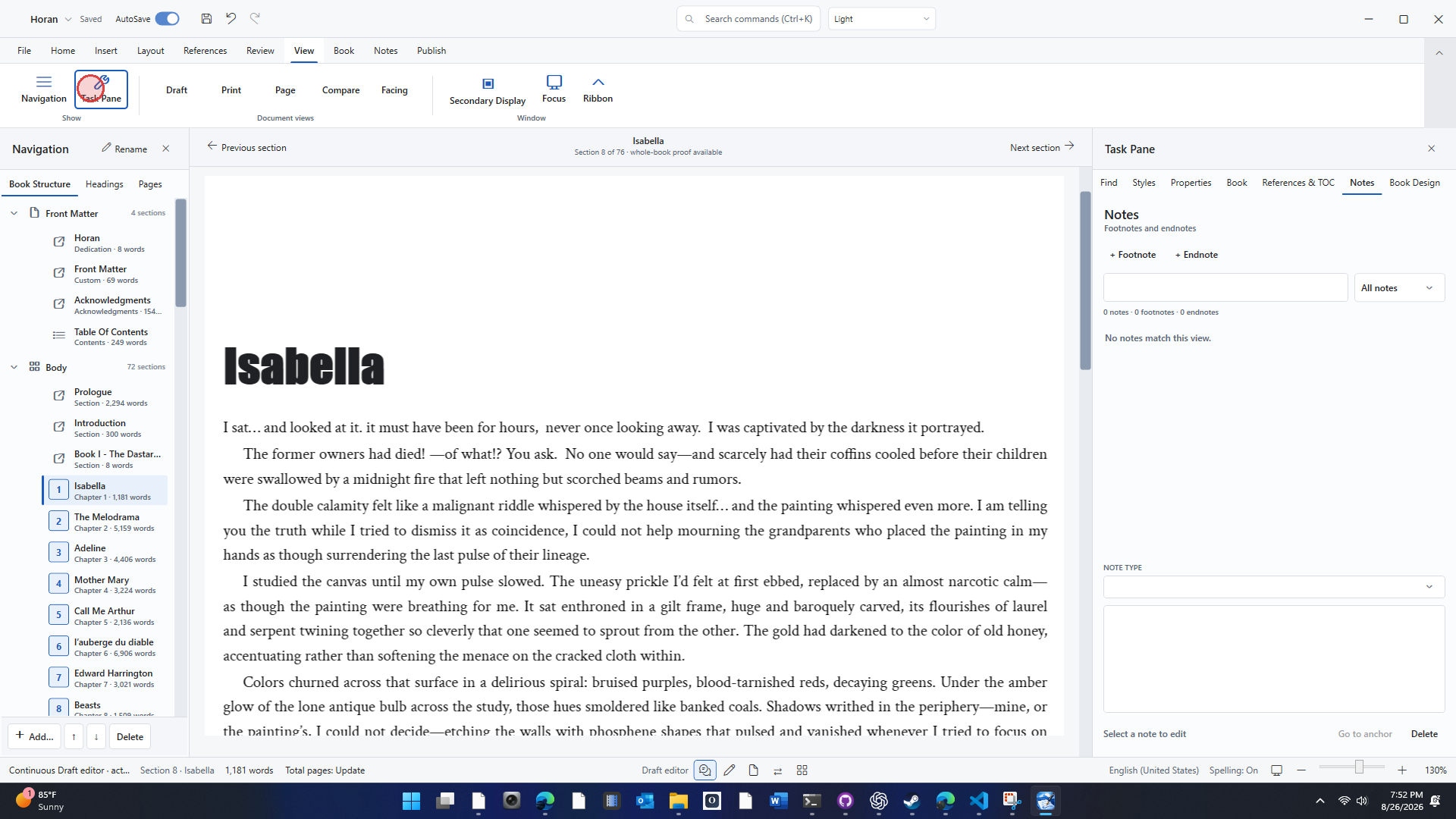Toggle the AutoSave switch
The height and width of the screenshot is (819, 1456).
point(167,19)
